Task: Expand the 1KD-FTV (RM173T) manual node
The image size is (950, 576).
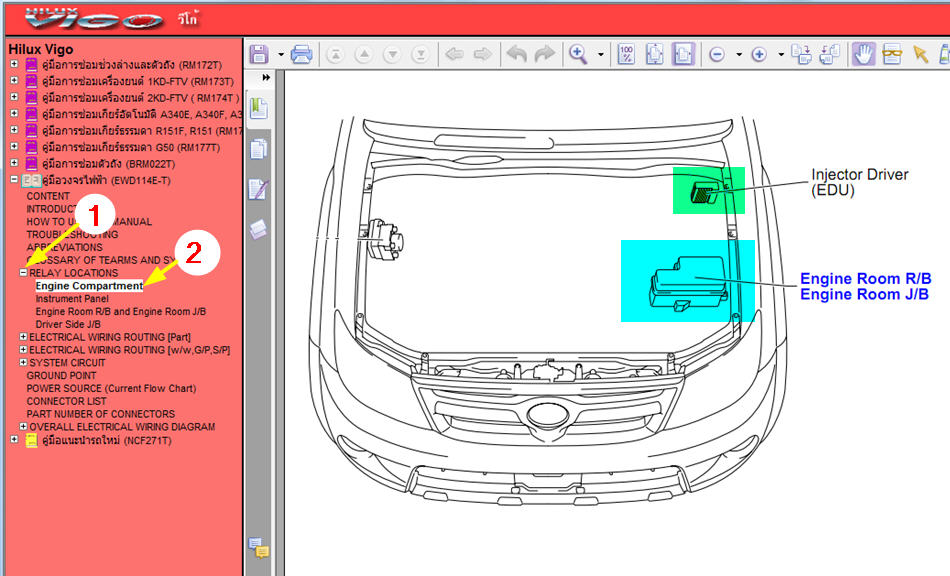Action: coord(14,80)
